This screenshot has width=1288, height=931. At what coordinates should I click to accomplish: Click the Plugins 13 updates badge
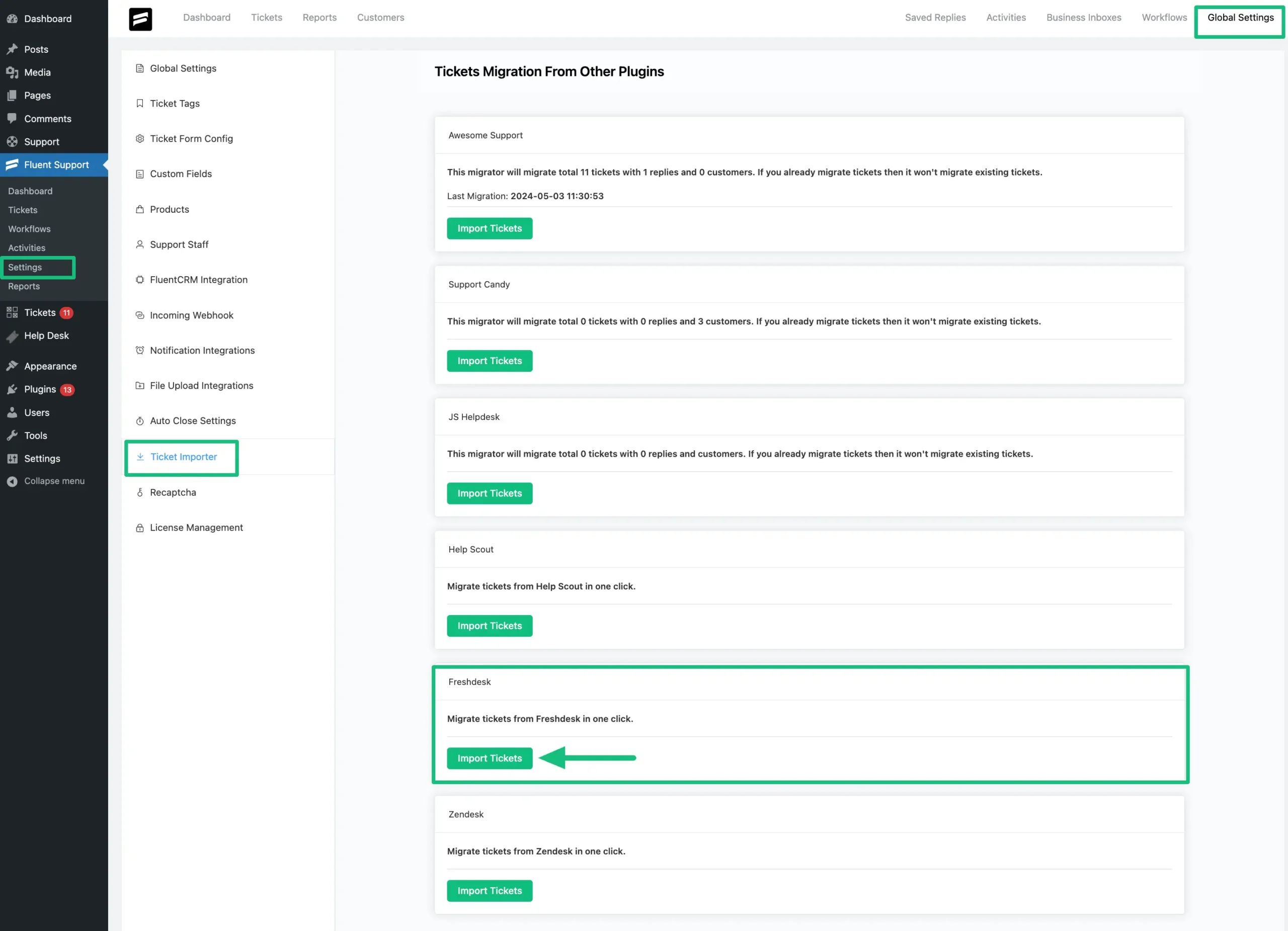click(67, 389)
